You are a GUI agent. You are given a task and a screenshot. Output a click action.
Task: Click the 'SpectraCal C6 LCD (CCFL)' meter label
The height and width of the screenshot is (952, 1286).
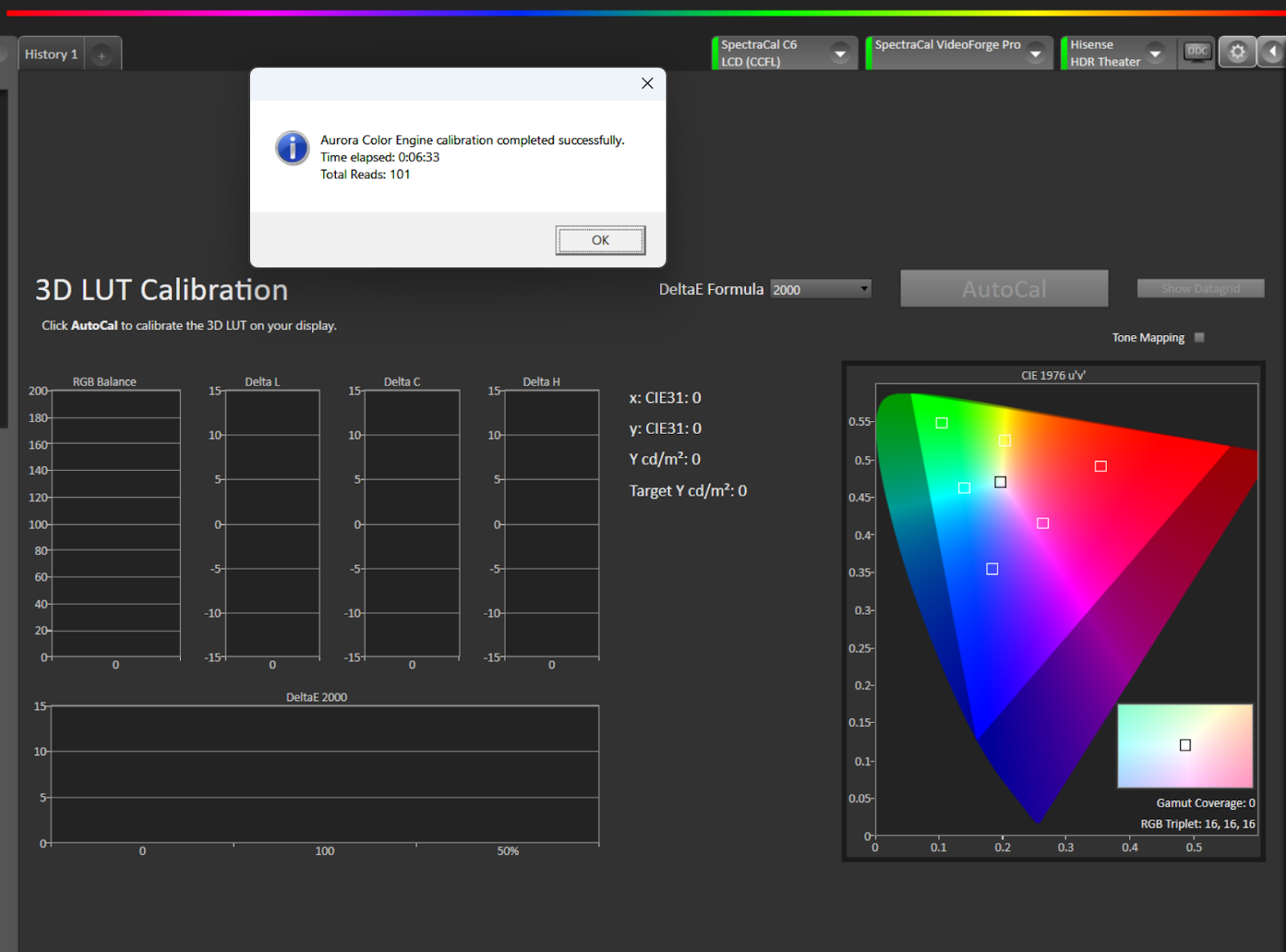(x=759, y=53)
